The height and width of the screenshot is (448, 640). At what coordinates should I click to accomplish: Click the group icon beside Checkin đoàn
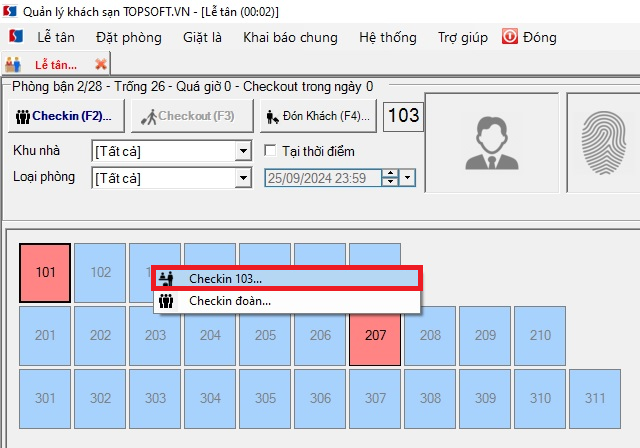coord(166,301)
